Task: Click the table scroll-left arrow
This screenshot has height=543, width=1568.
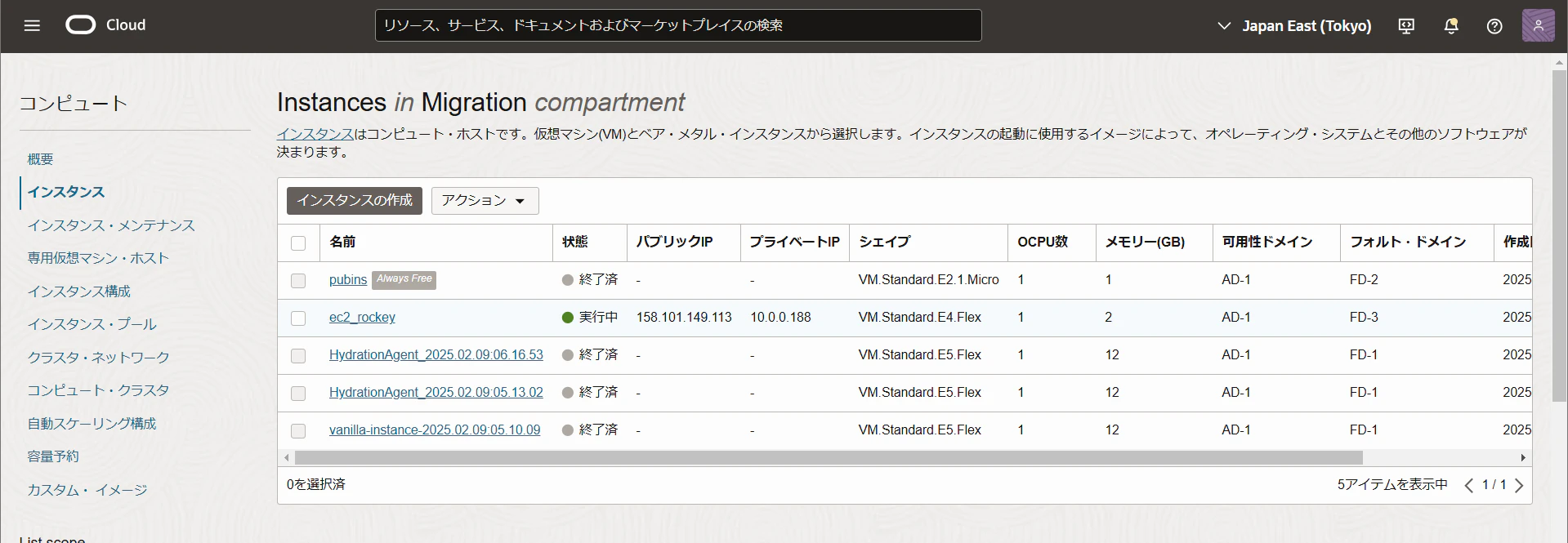Action: pyautogui.click(x=286, y=457)
